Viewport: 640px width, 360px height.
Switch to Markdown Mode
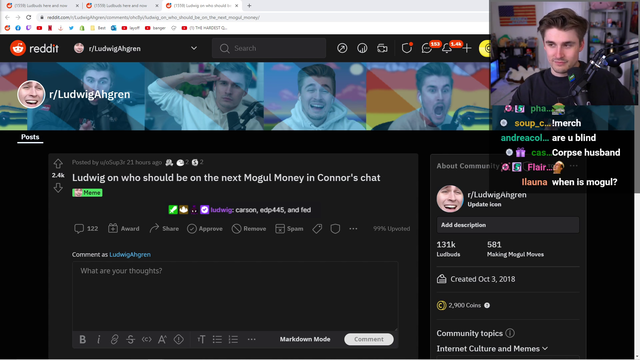point(305,339)
